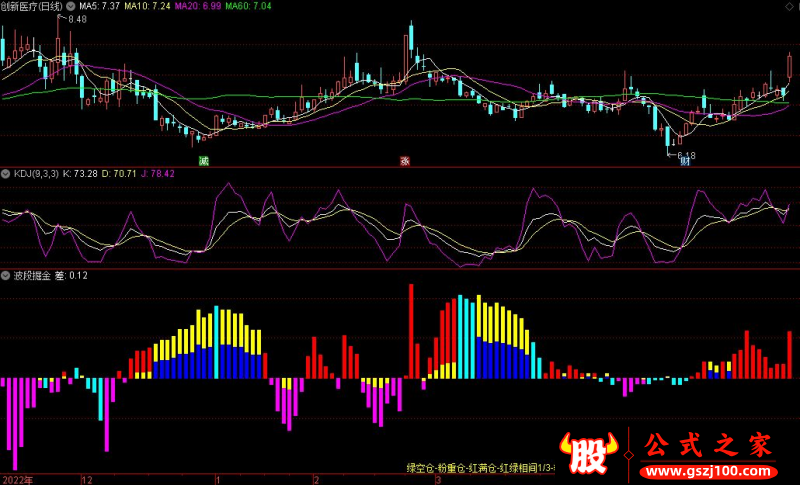
Task: Expand the 波段掘金 indicator dropdown arrow
Action: coord(6,276)
